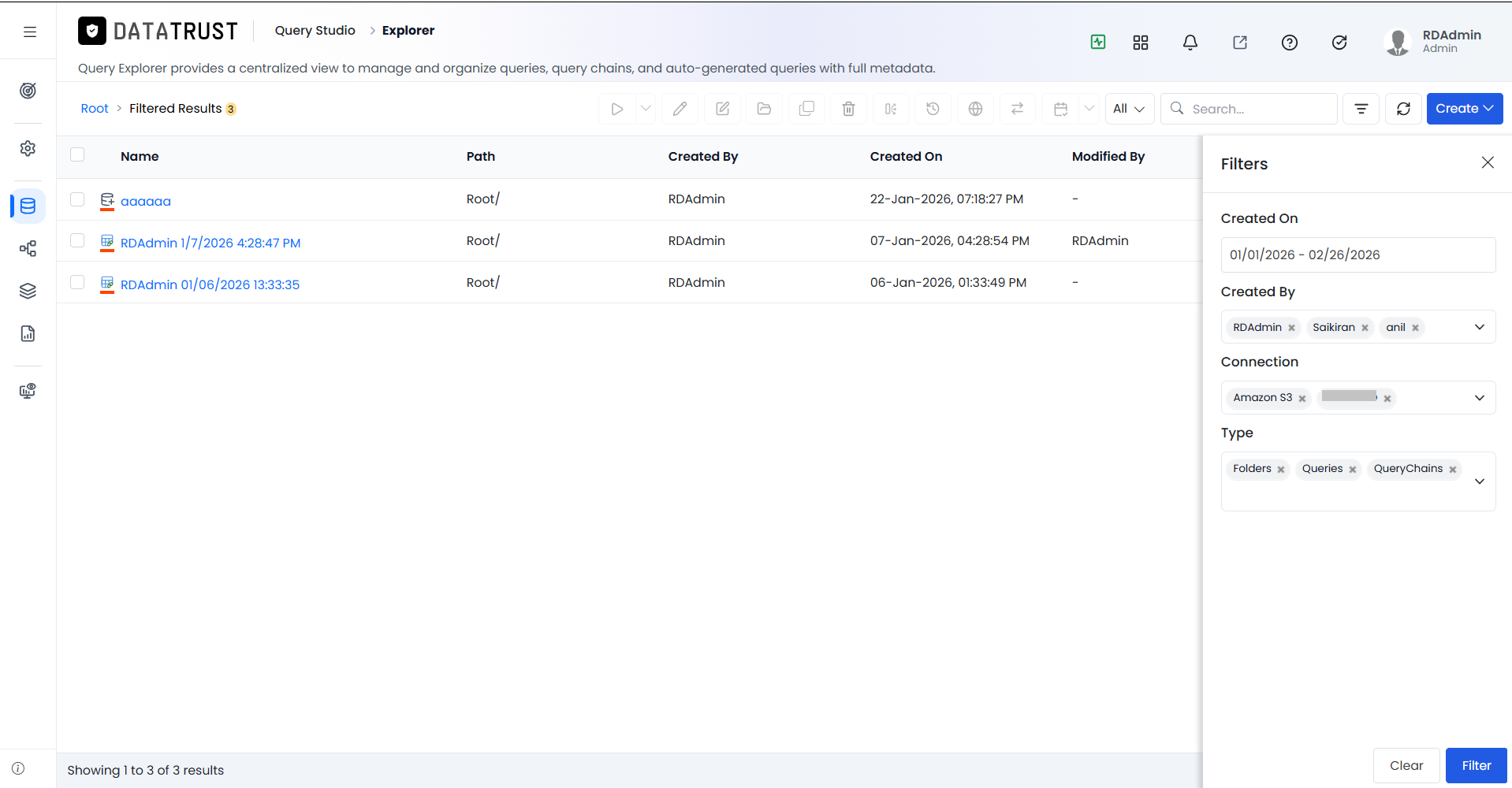
Task: Expand the schedule options dropdown arrow
Action: click(1089, 109)
